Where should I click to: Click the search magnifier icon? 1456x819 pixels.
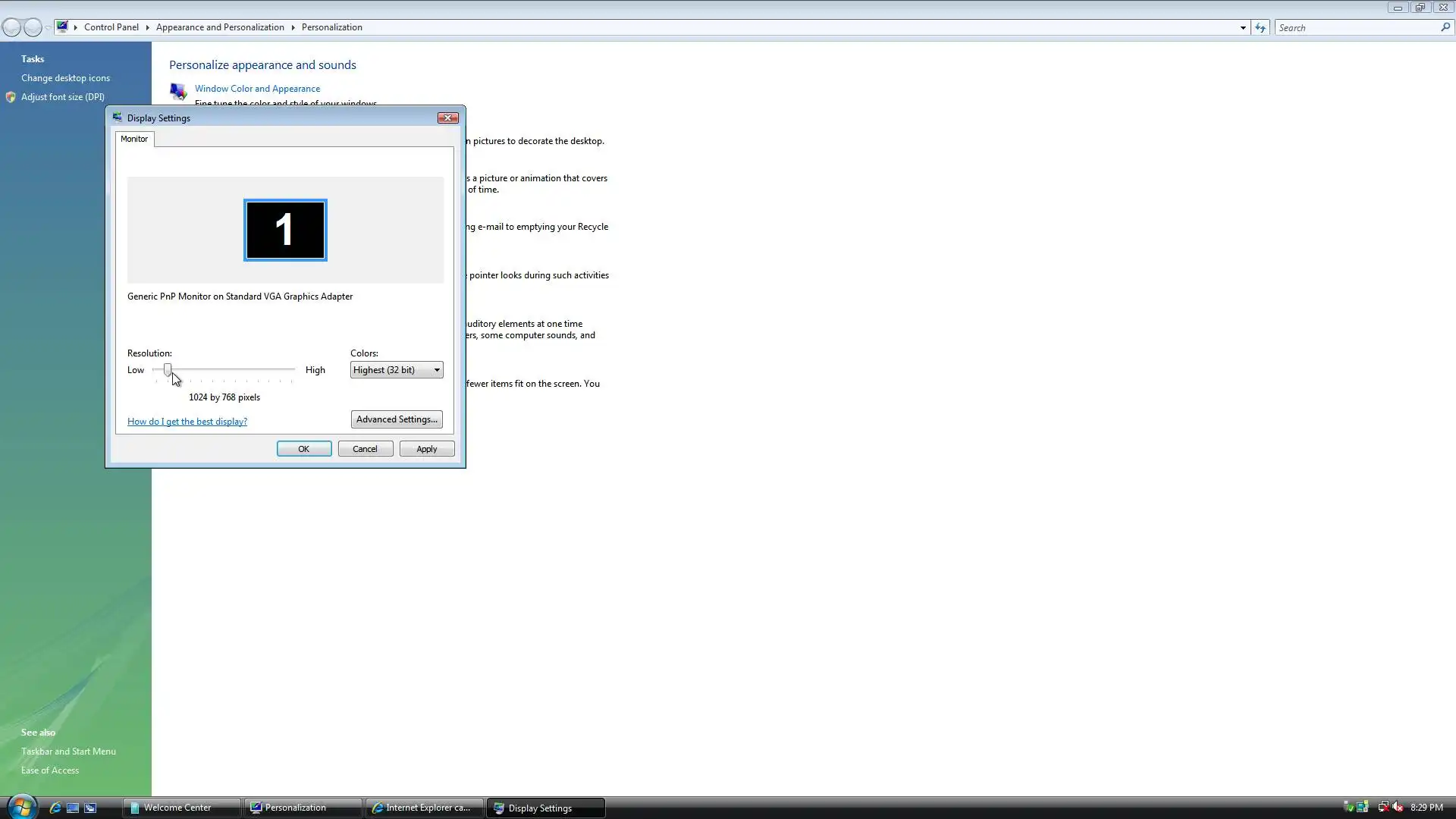[x=1445, y=27]
